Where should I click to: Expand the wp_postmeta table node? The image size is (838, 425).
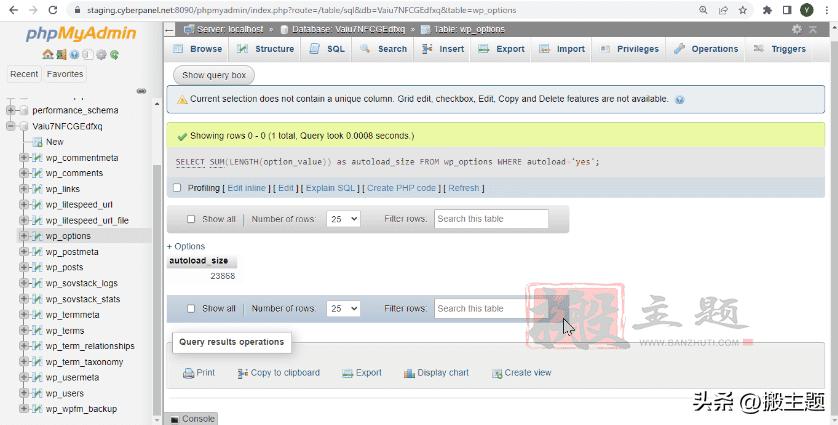pos(24,252)
